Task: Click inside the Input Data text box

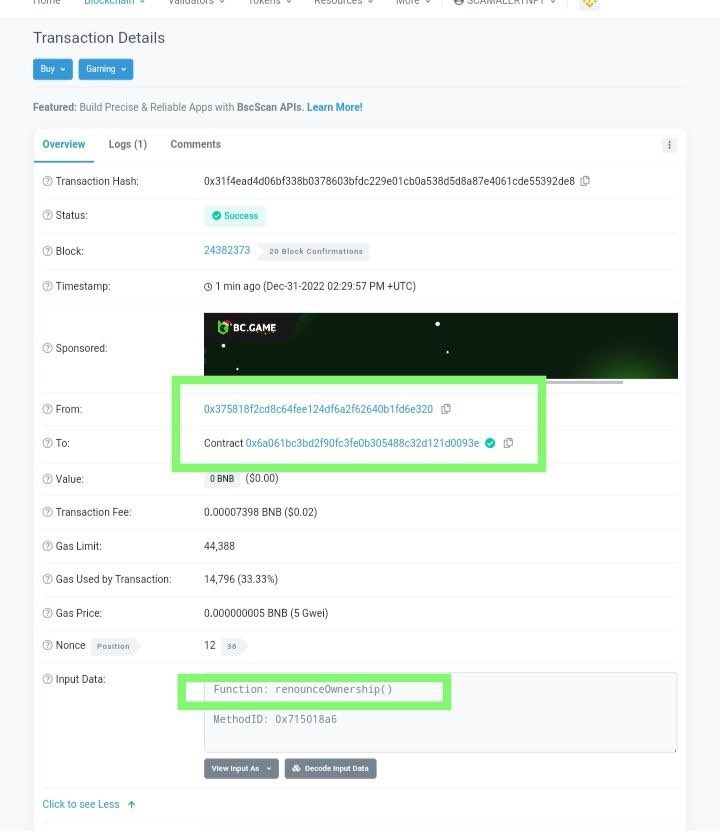Action: [x=440, y=712]
